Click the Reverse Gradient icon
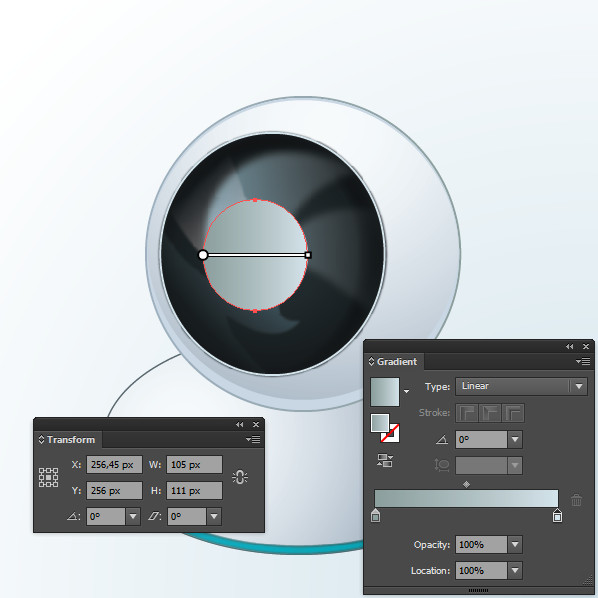Screen dimensions: 598x598 (x=385, y=460)
